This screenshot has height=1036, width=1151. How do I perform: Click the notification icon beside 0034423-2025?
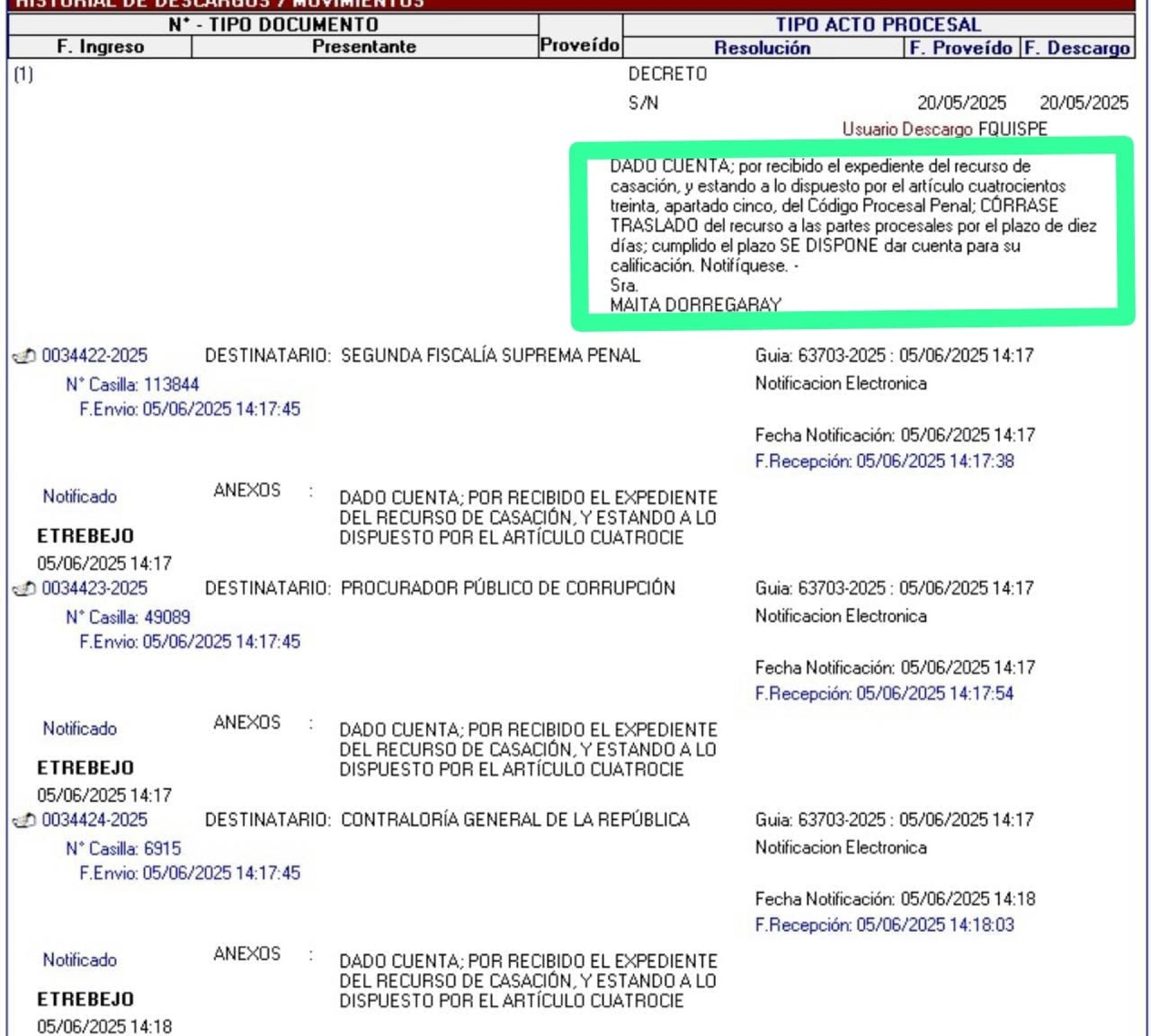click(25, 589)
